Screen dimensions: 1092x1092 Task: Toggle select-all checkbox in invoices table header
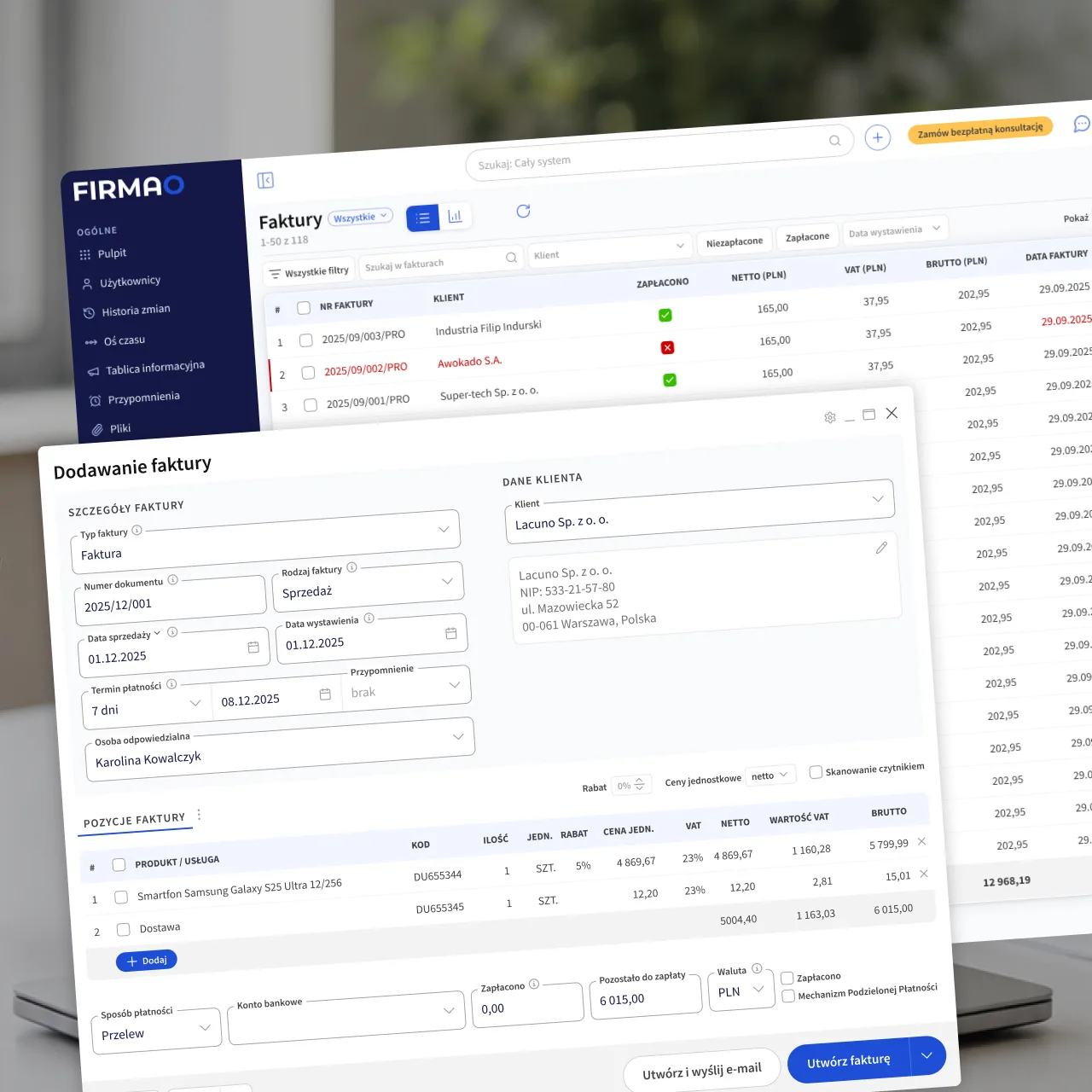tap(304, 308)
